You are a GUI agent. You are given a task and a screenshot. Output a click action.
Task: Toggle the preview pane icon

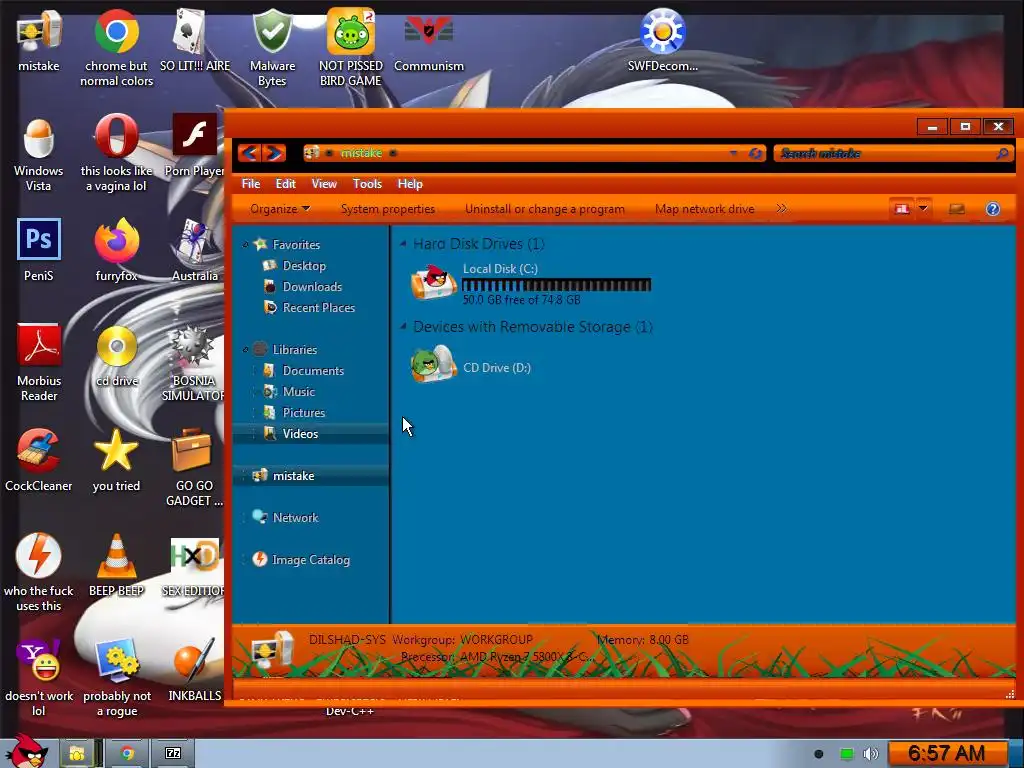(x=957, y=209)
